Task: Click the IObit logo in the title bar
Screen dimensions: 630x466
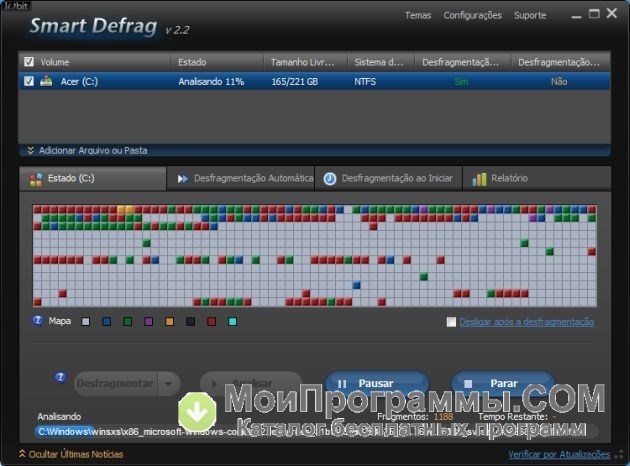Action: [16, 6]
